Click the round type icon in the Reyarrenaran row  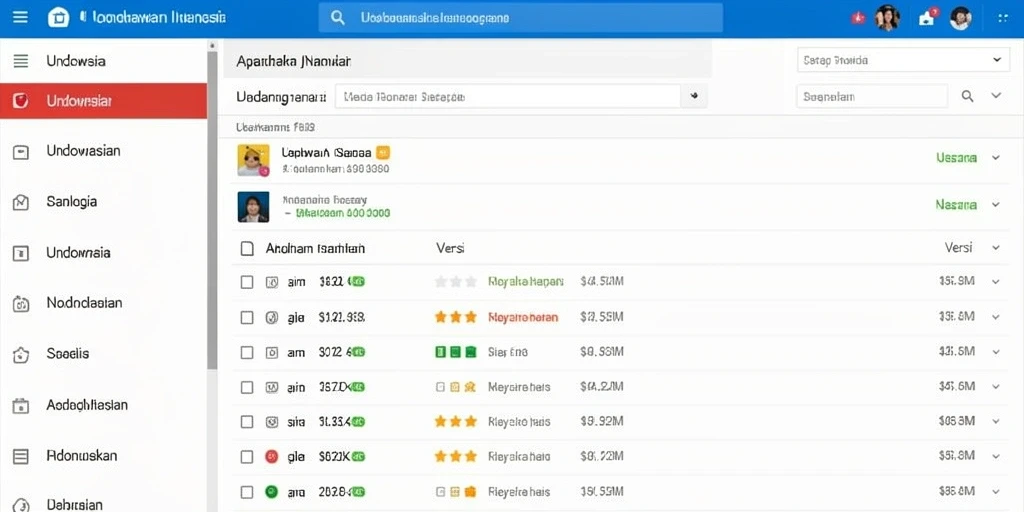(x=272, y=317)
